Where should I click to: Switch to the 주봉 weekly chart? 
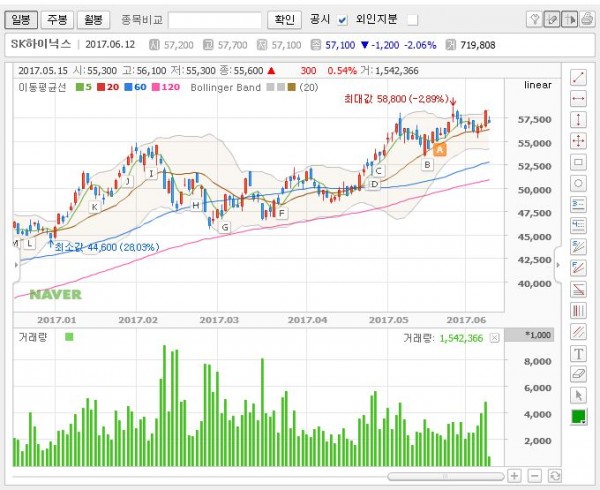(57, 19)
